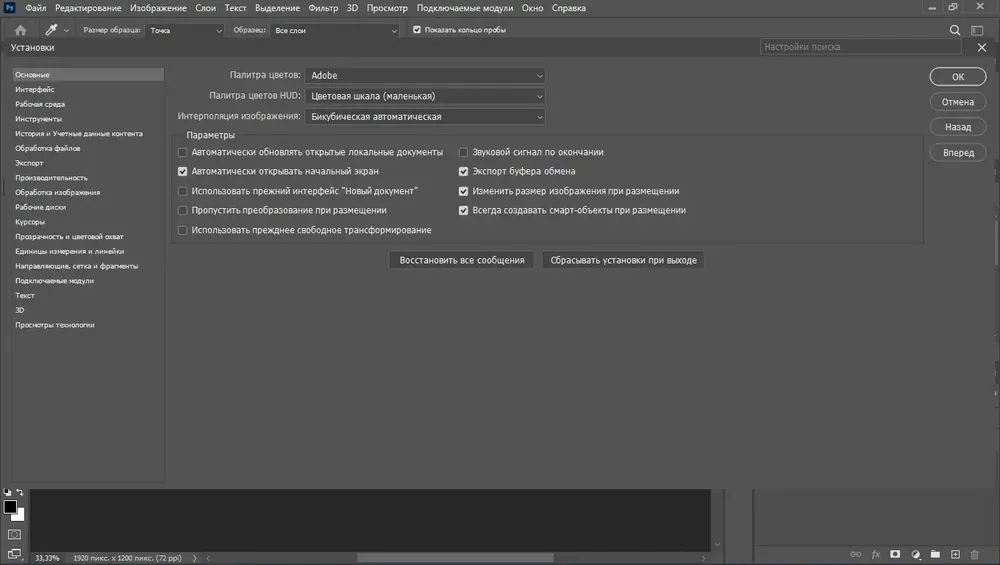Image resolution: width=1000 pixels, height=565 pixels.
Task: Click the search magnifier icon
Action: (955, 30)
